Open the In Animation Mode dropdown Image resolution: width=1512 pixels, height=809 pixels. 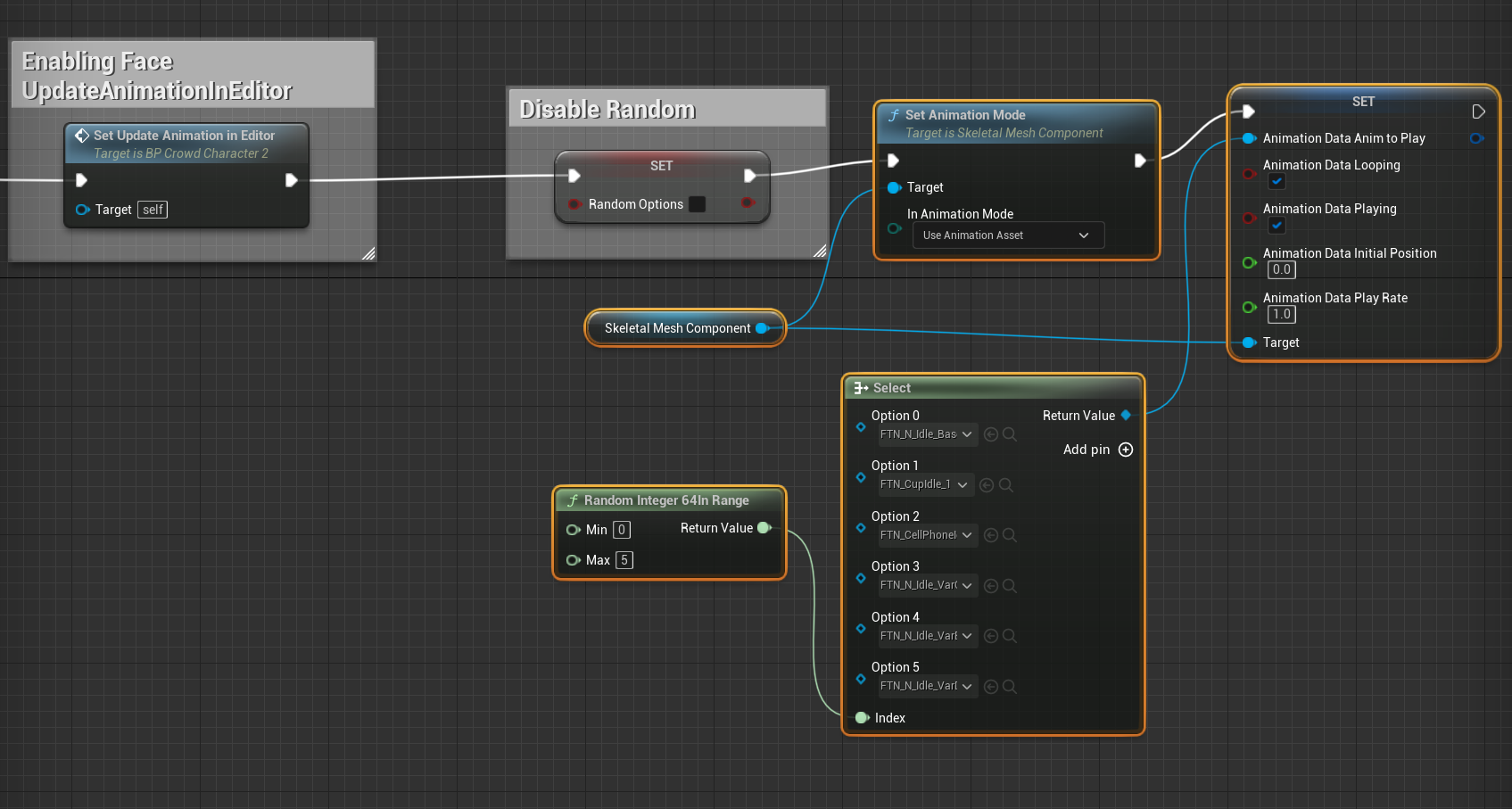1008,235
